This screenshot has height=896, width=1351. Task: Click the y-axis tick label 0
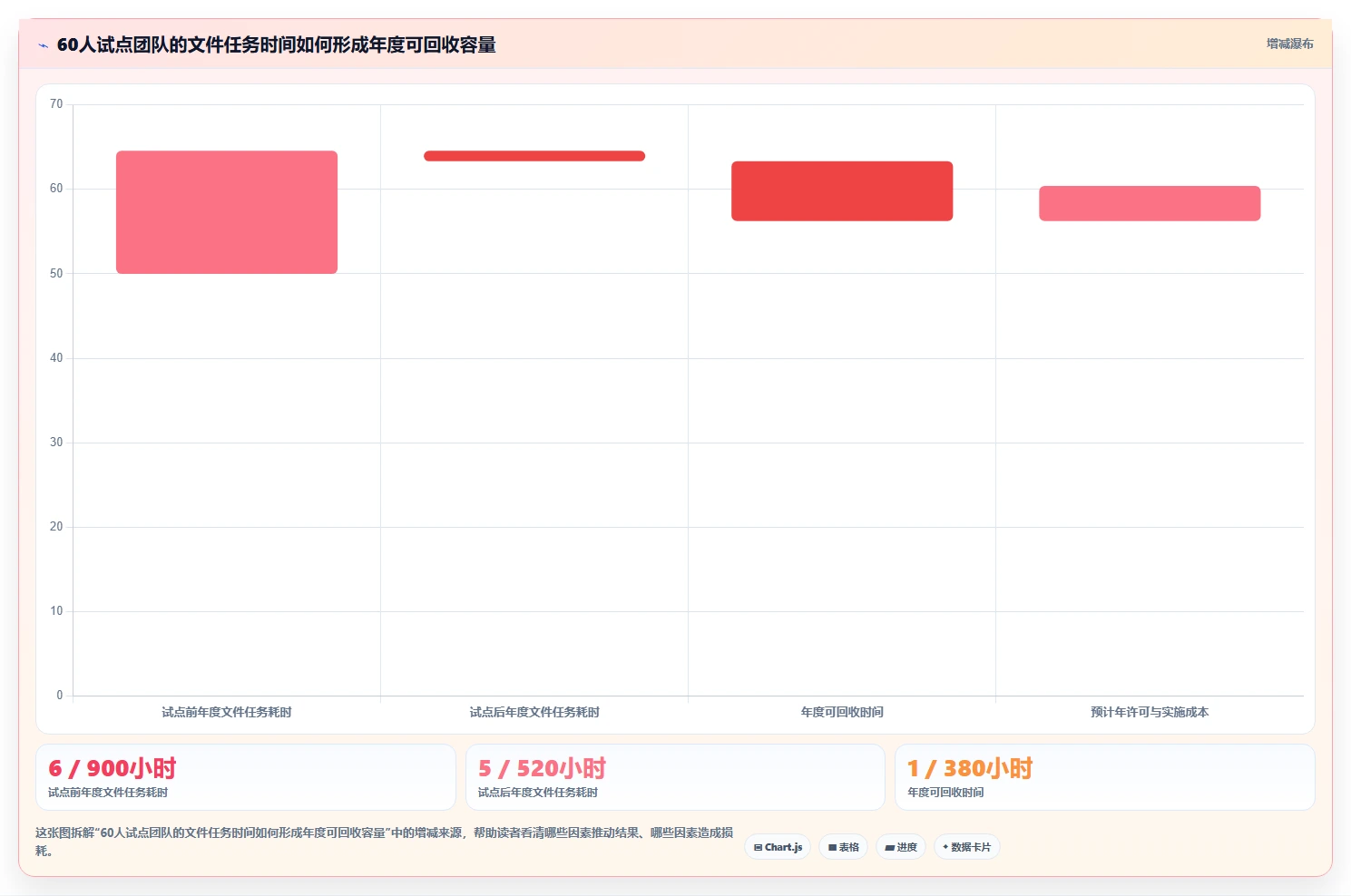tap(60, 696)
